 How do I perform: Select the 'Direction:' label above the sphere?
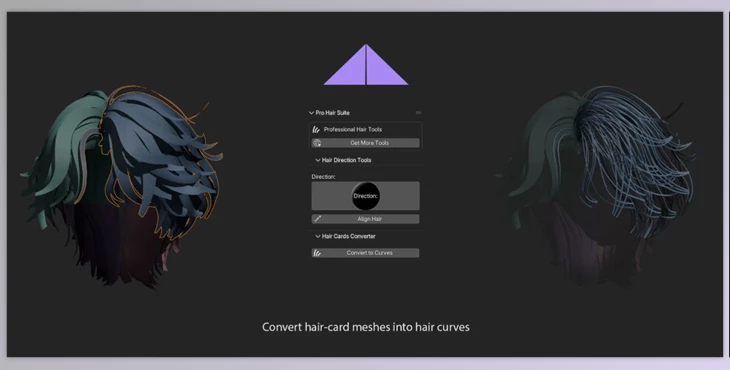pos(324,177)
